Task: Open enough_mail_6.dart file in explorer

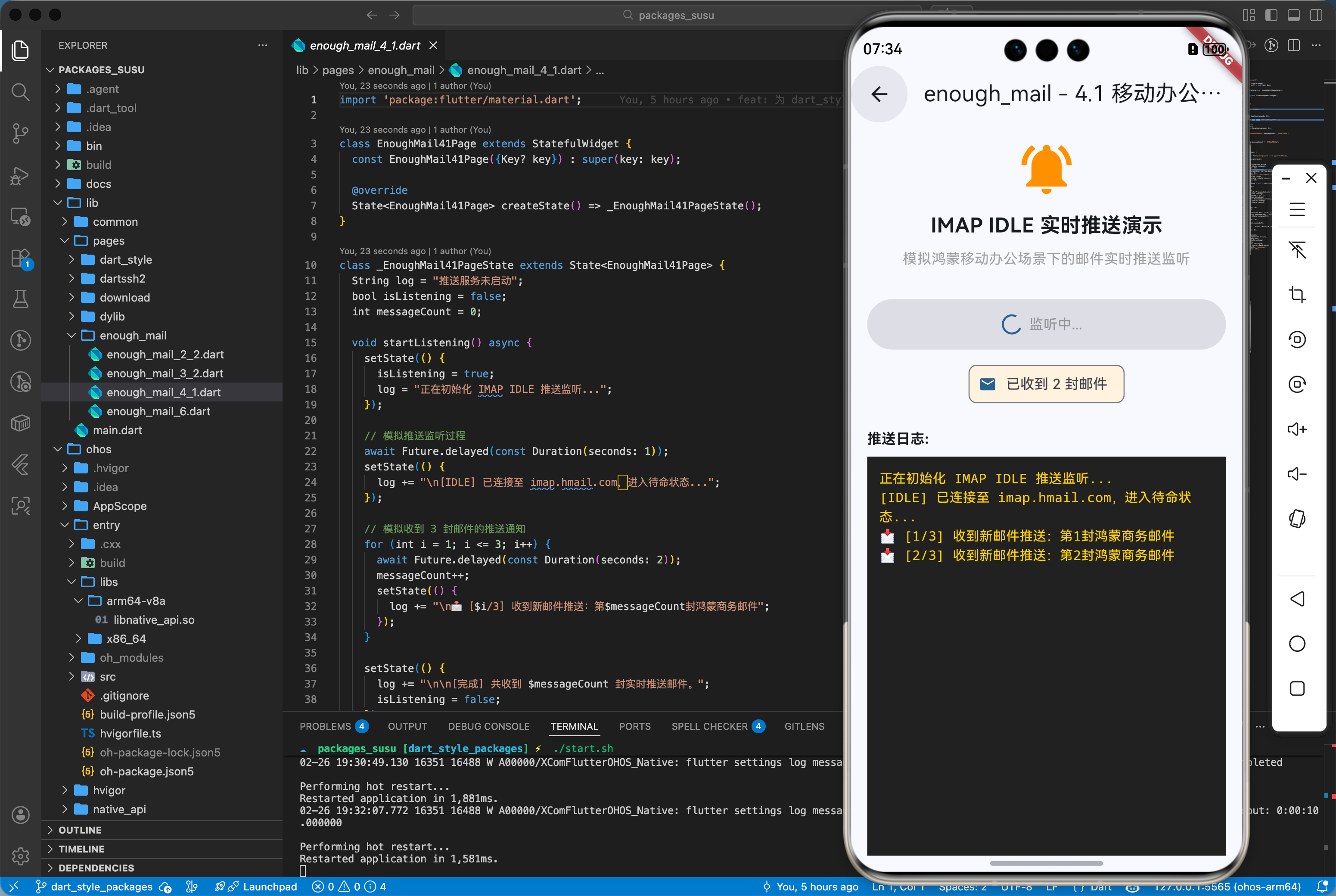Action: (x=158, y=411)
